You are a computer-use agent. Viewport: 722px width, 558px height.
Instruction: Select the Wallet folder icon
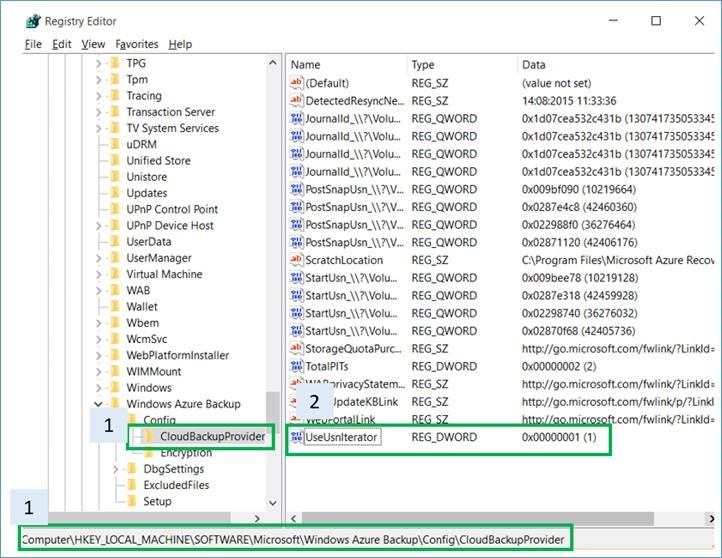(115, 307)
